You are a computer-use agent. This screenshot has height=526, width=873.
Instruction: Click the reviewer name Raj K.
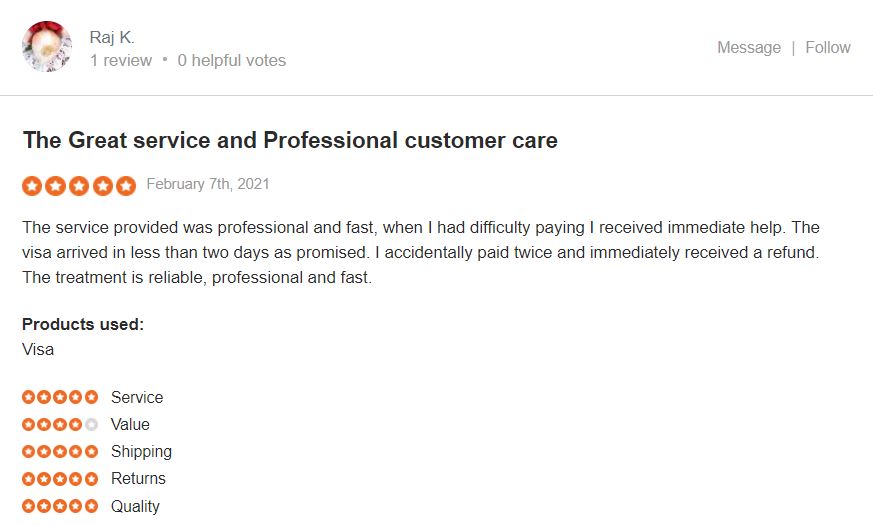[x=112, y=37]
